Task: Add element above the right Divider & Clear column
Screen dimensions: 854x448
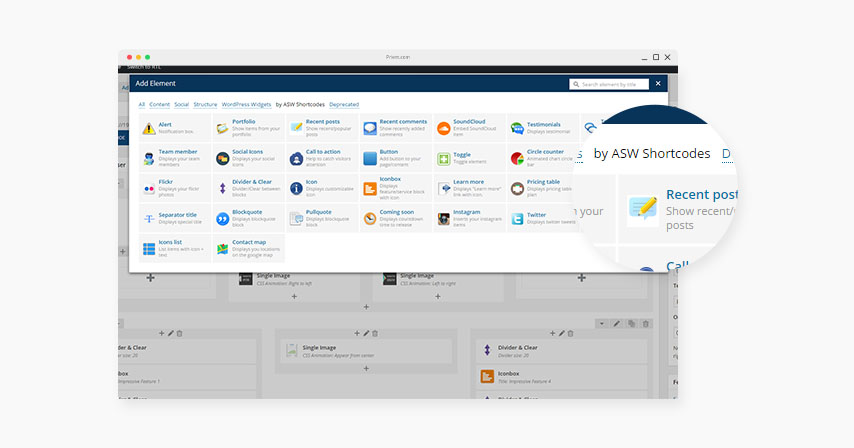Action: pos(552,333)
